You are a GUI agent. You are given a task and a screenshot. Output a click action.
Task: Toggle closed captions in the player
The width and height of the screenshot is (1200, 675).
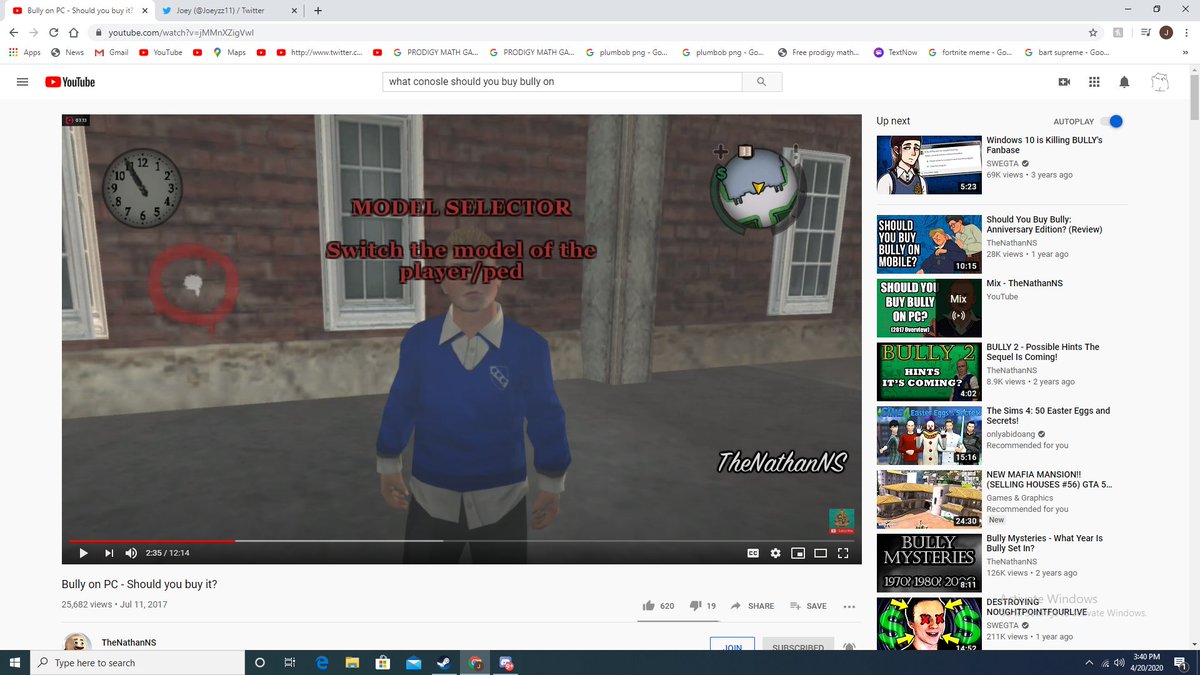pos(753,553)
